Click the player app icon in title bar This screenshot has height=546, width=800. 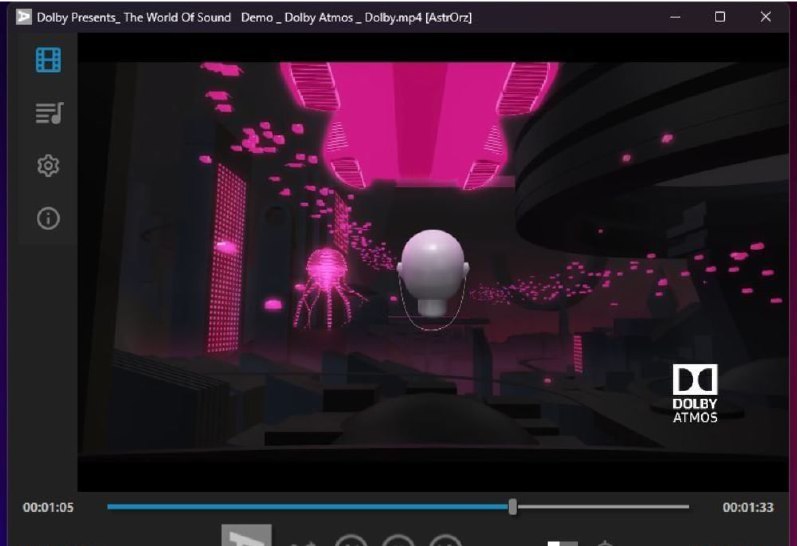[x=23, y=17]
